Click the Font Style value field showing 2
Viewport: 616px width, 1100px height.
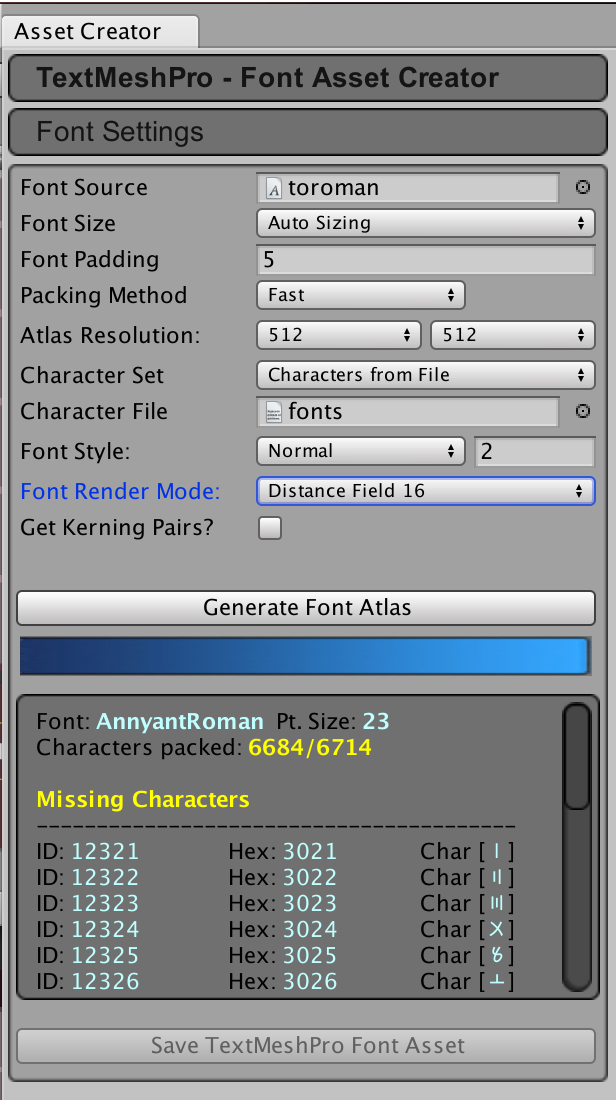pos(535,451)
